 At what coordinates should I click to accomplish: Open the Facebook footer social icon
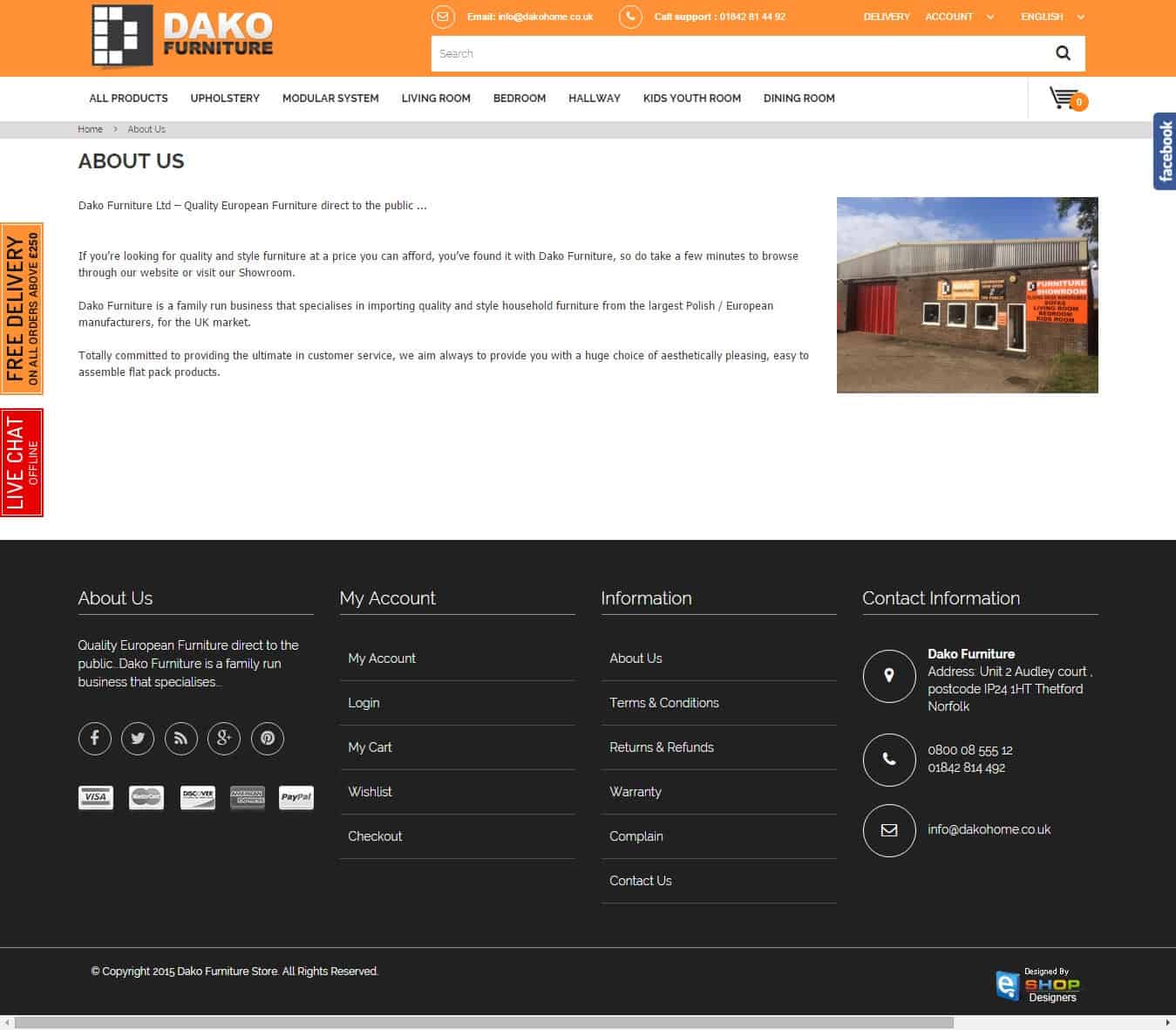tap(95, 738)
